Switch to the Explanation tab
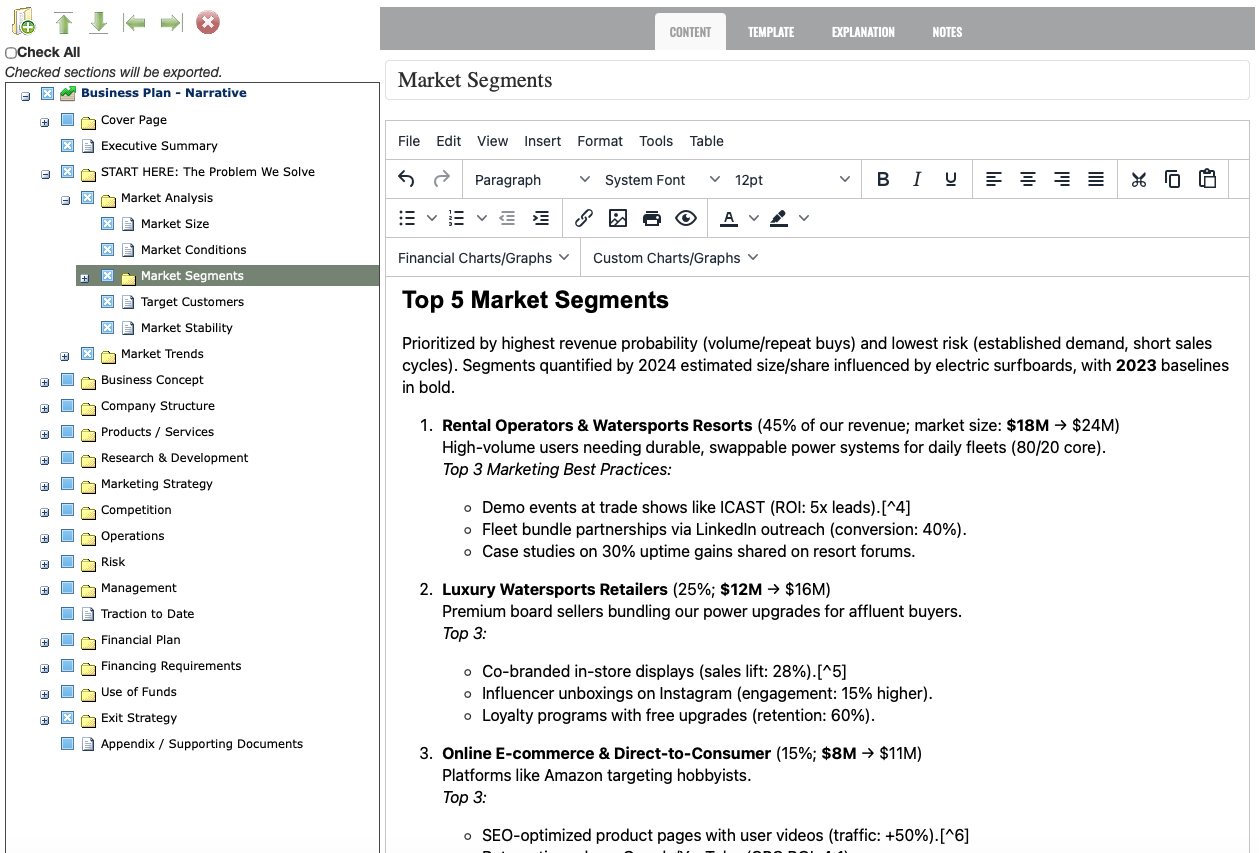The width and height of the screenshot is (1259, 853). (x=863, y=32)
